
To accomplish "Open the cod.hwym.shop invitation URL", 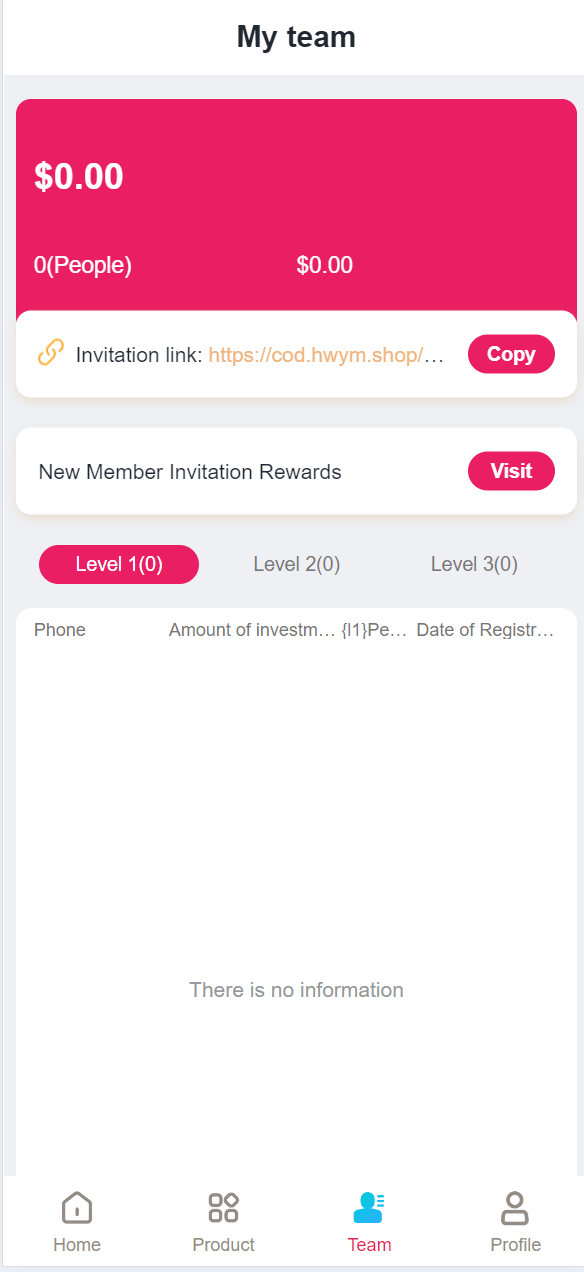I will (x=326, y=355).
